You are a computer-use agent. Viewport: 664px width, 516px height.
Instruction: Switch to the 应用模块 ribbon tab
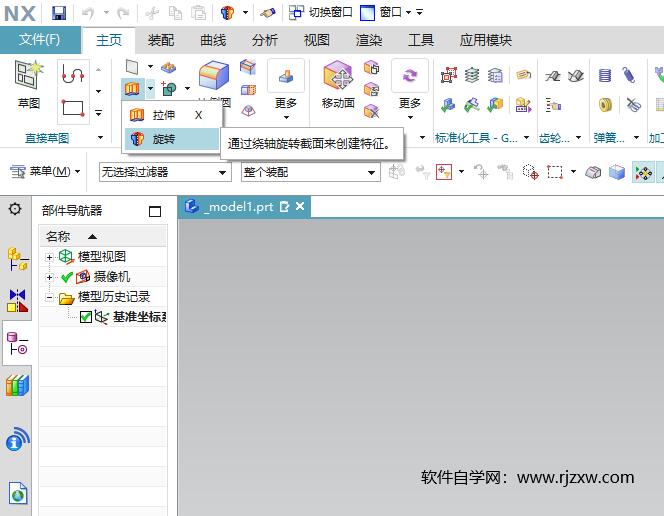486,40
